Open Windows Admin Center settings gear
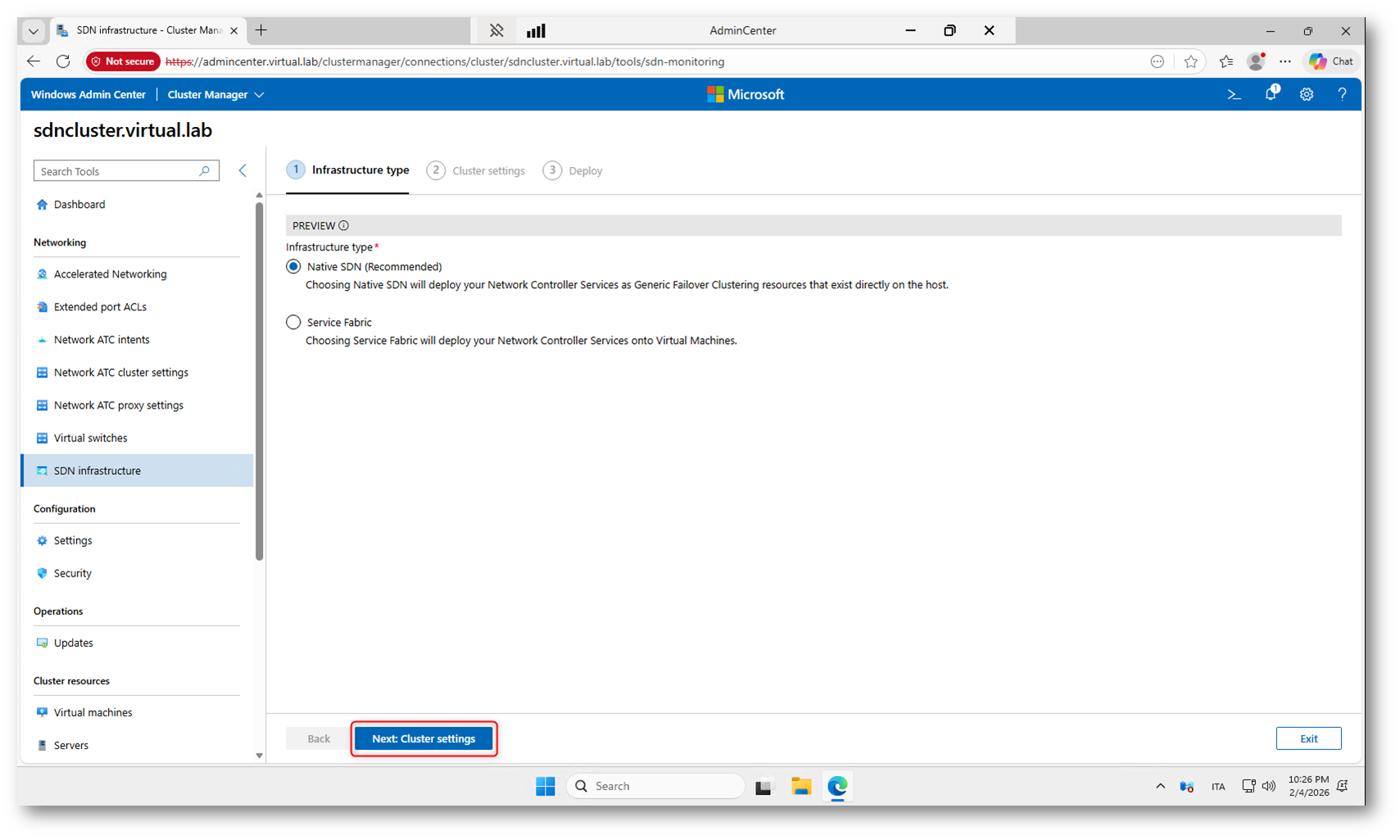This screenshot has height=840, width=1400. (1307, 95)
